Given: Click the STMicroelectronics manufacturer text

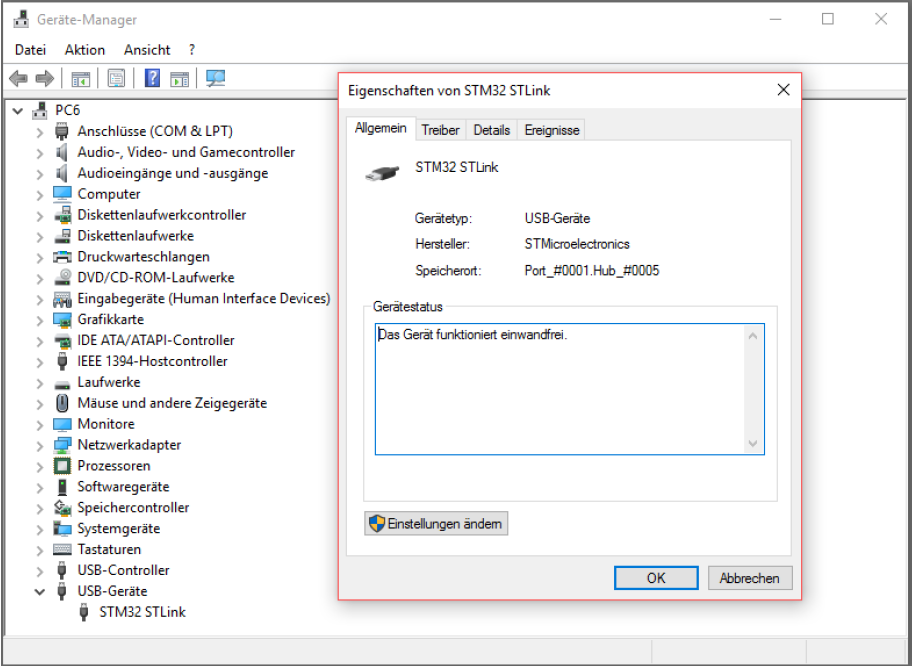Looking at the screenshot, I should [577, 244].
